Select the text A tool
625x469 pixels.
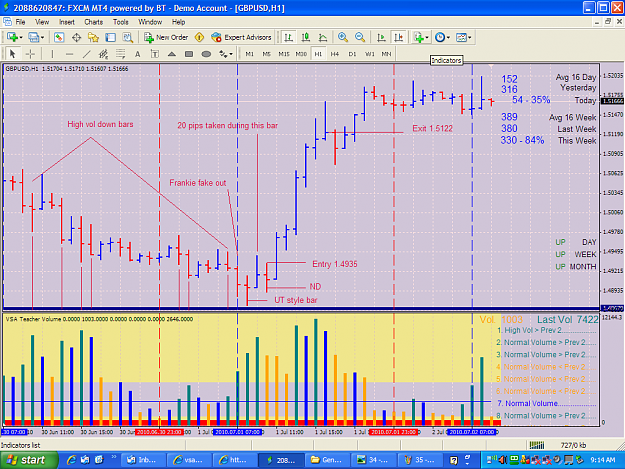[x=138, y=54]
